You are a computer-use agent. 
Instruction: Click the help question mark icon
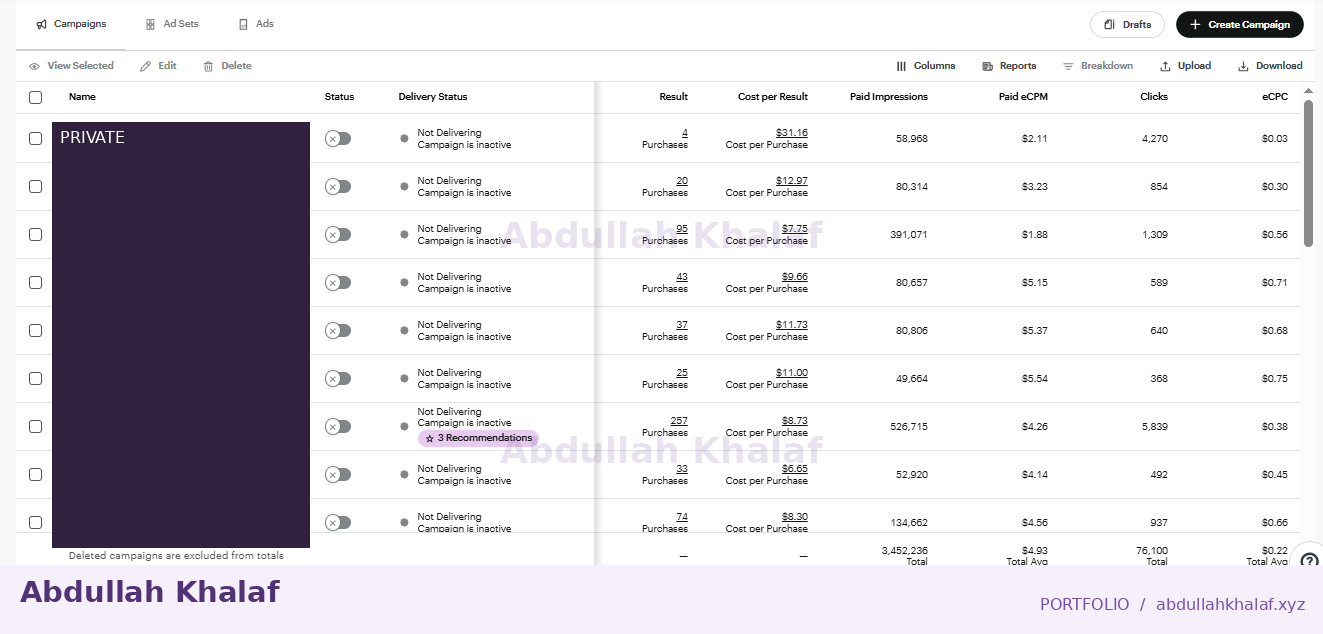click(x=1308, y=560)
